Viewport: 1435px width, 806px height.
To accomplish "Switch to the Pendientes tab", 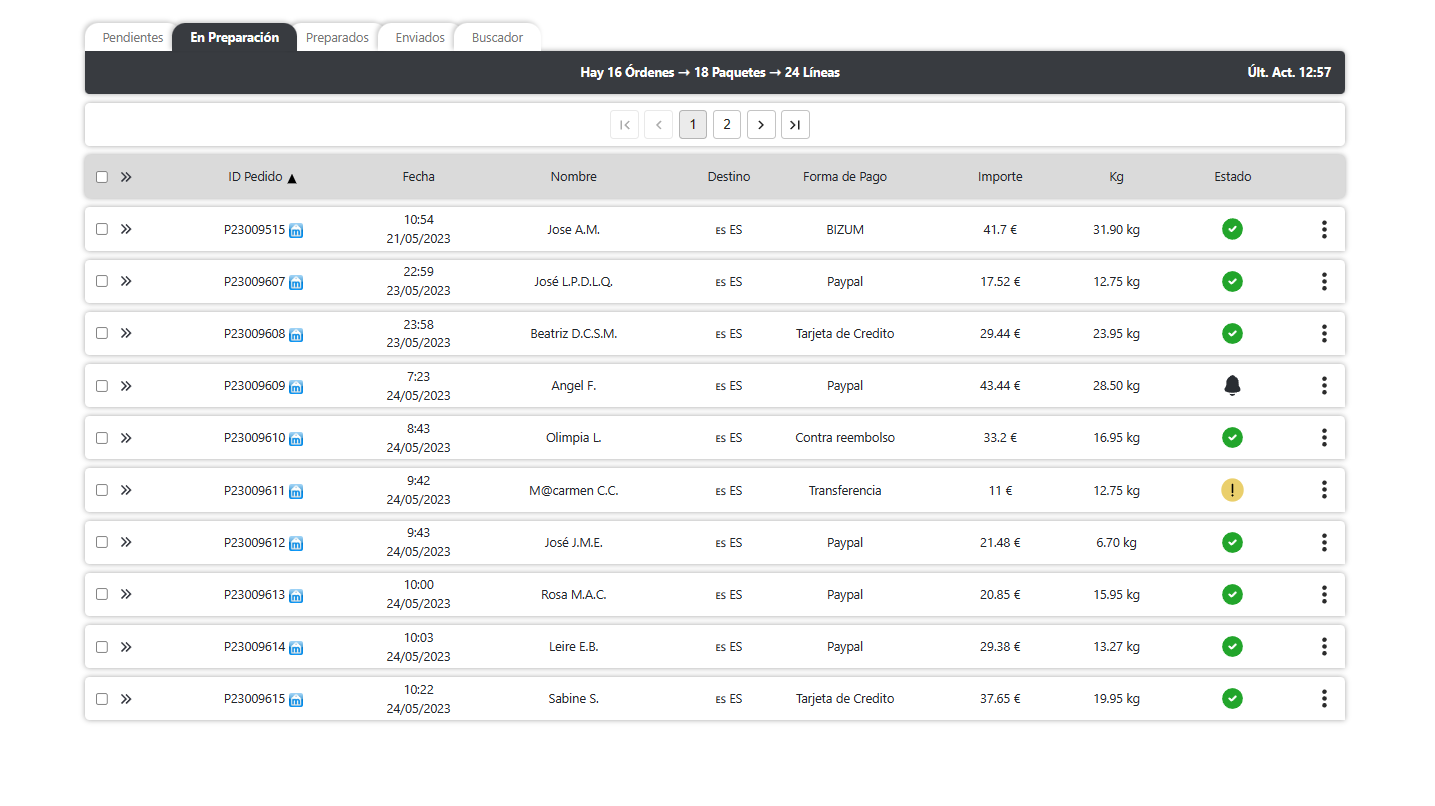I will click(x=132, y=38).
